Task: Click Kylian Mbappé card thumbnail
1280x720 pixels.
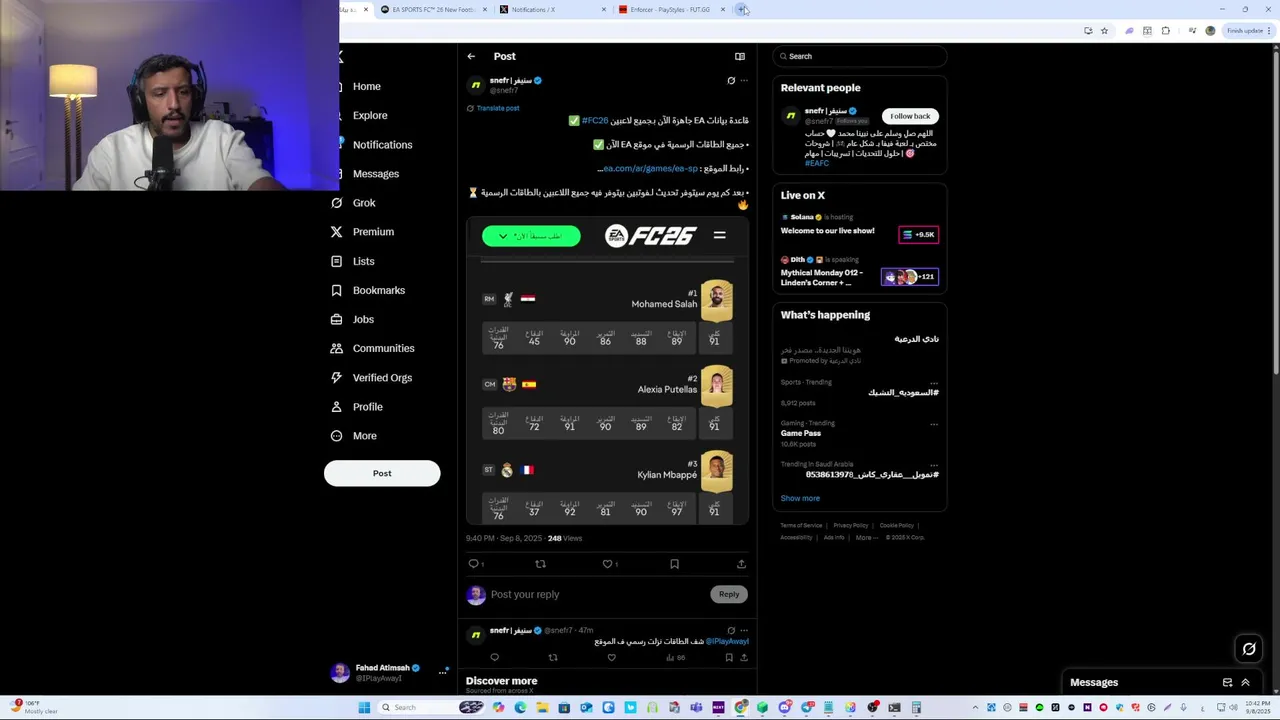Action: [x=716, y=472]
